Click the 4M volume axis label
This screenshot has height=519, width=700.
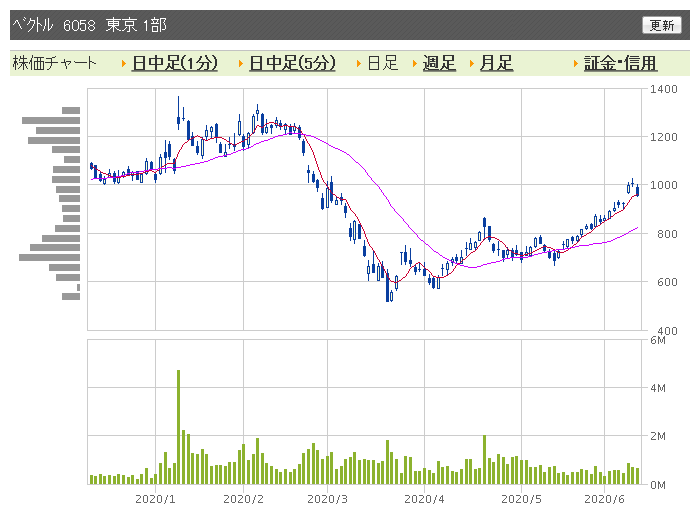658,388
